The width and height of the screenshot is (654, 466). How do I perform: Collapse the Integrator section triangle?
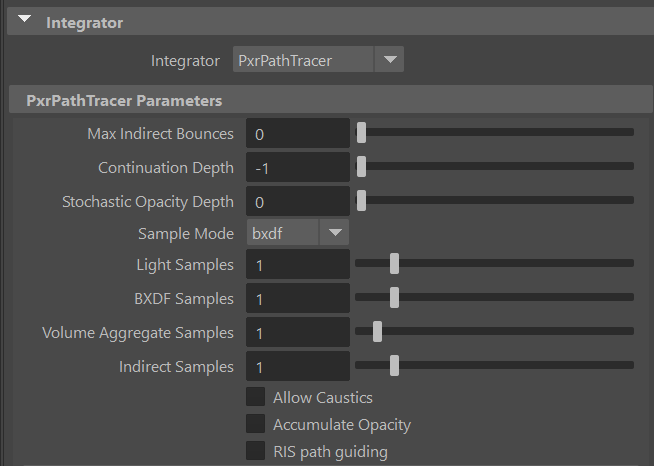pyautogui.click(x=25, y=21)
